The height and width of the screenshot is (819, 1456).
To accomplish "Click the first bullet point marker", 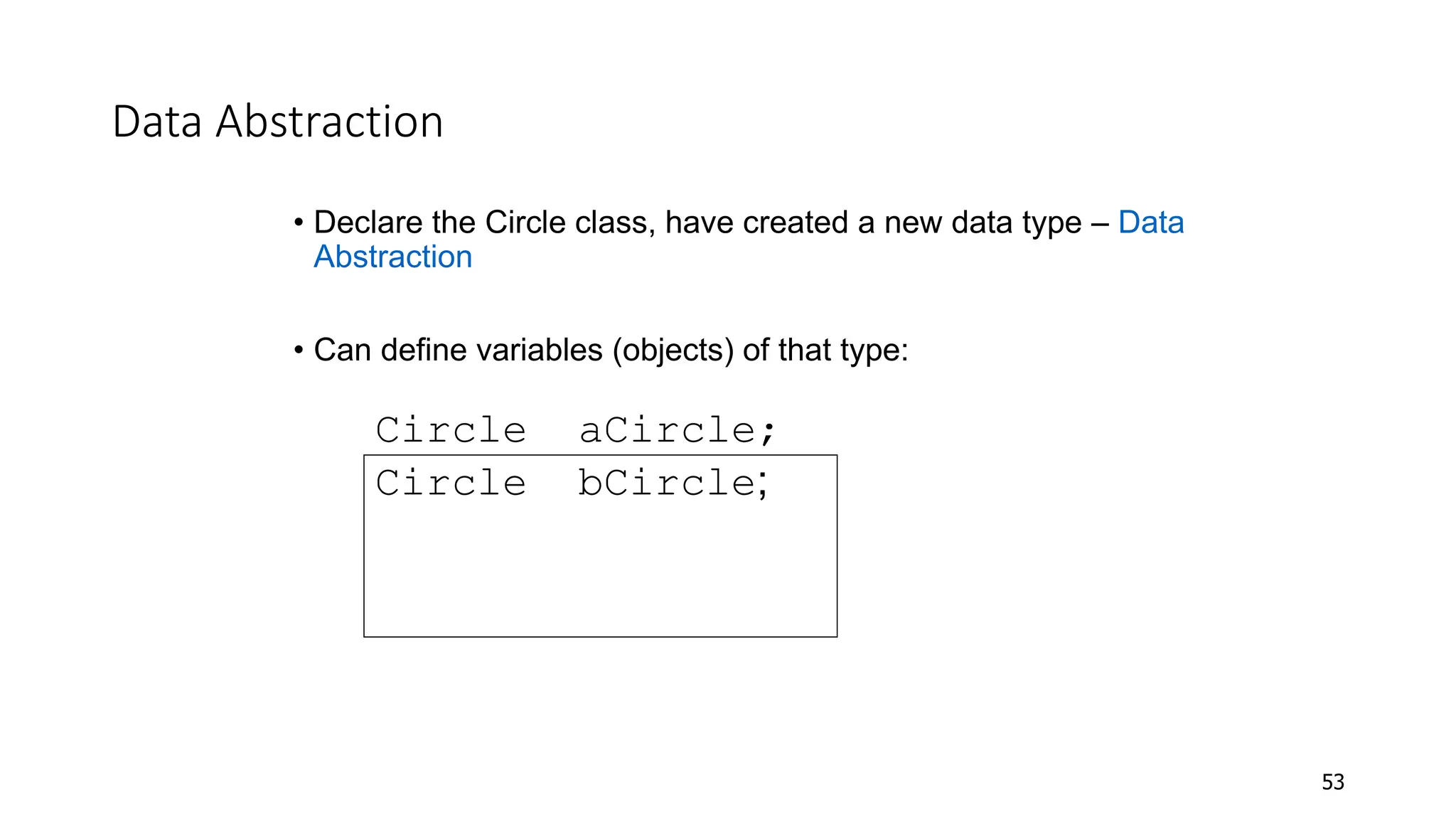I will (299, 223).
